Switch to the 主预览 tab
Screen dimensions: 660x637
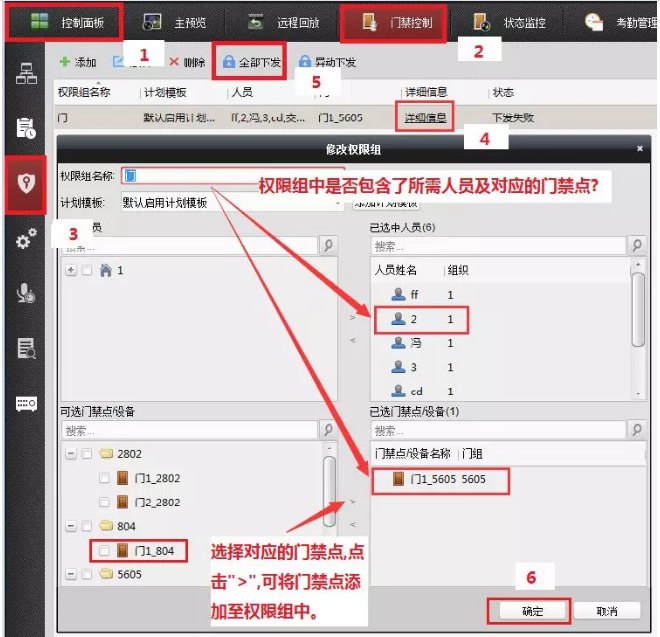[x=175, y=22]
